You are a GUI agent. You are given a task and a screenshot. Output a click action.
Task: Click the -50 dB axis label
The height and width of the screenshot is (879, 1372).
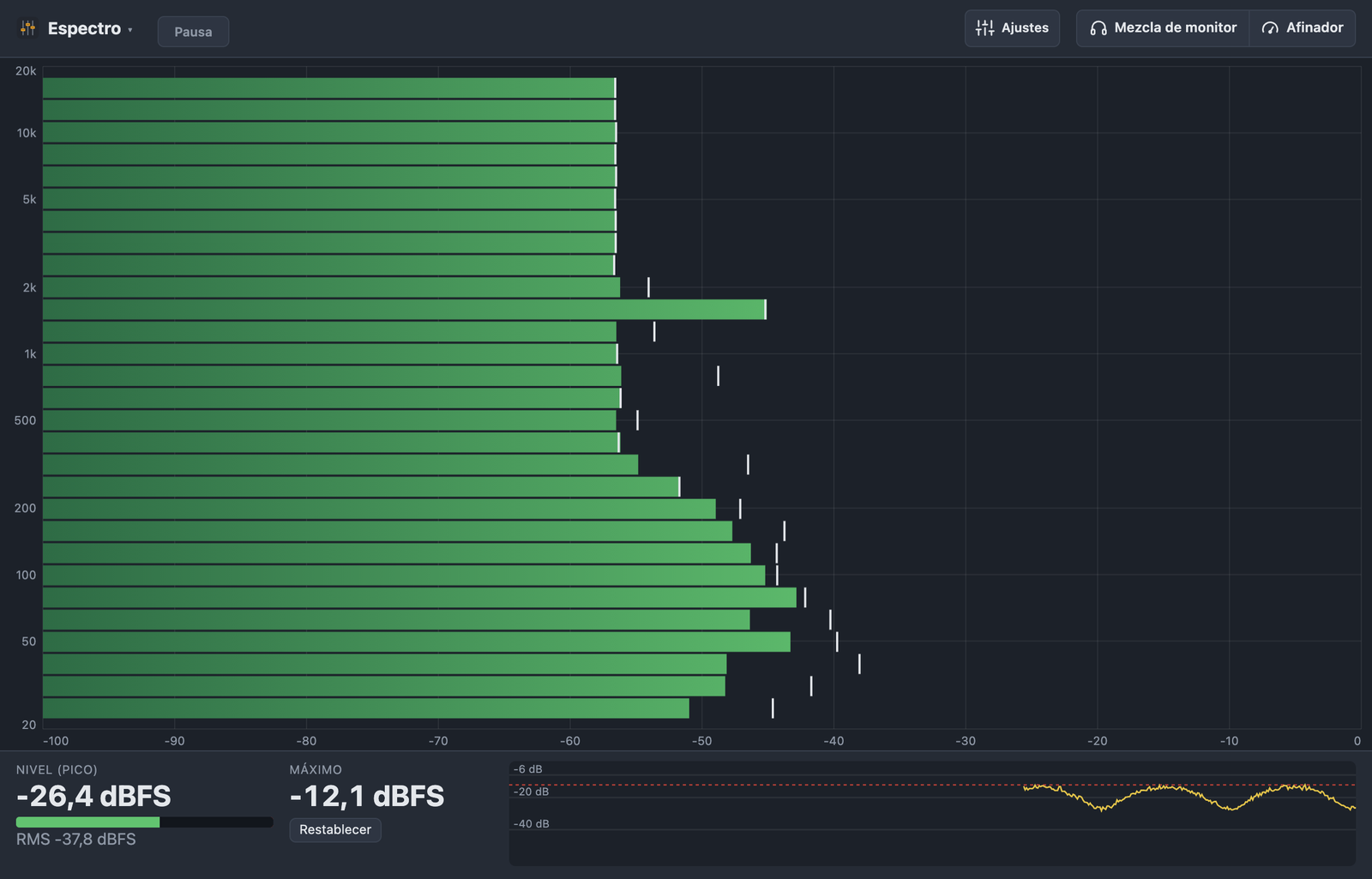pos(701,741)
